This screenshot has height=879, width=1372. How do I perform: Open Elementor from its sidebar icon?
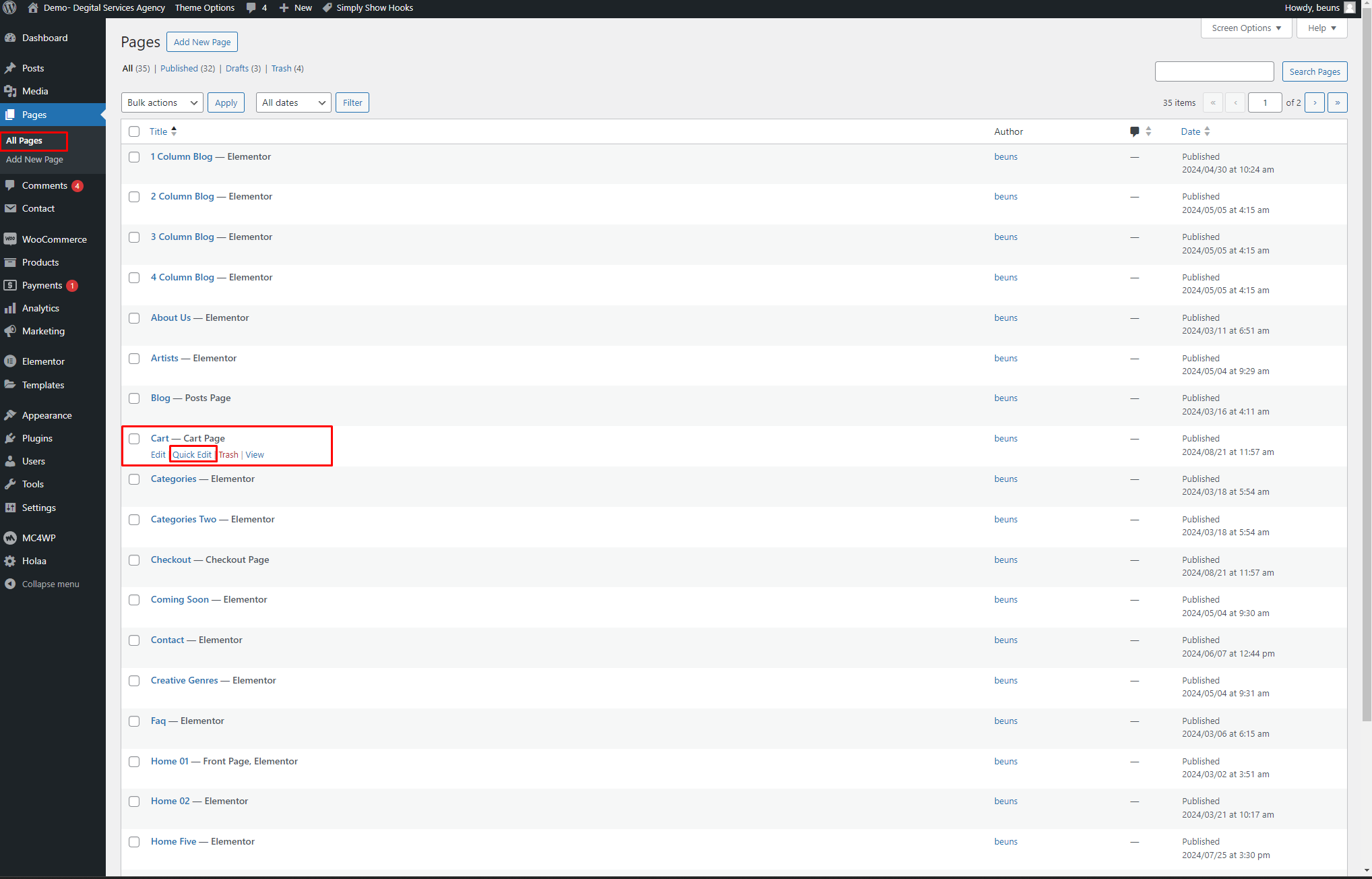10,361
